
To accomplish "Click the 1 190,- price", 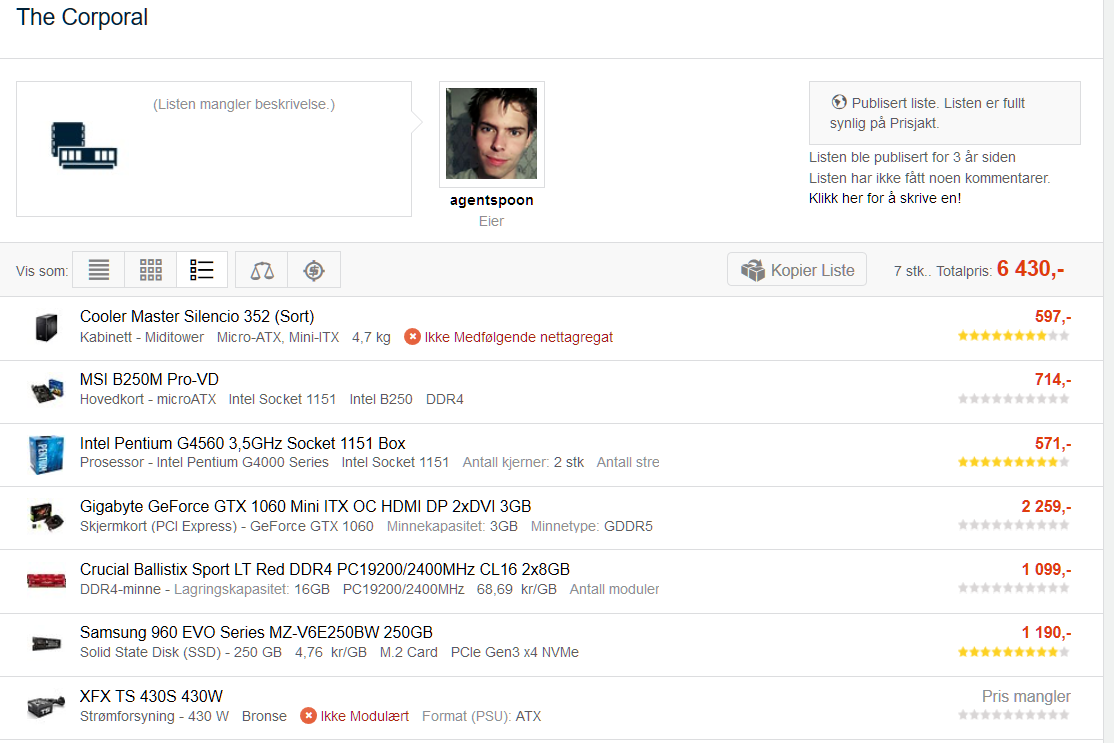I will [1046, 632].
